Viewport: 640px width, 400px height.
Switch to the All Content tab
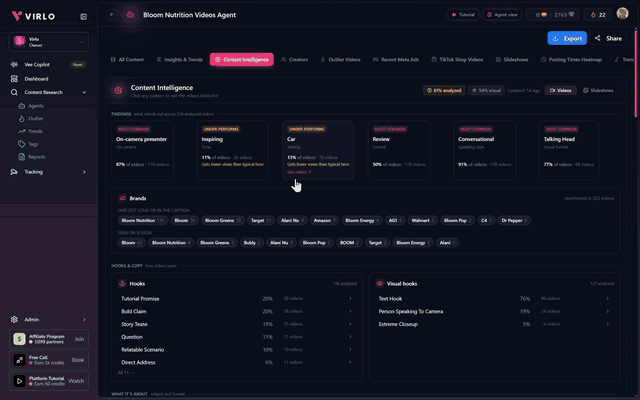[127, 60]
